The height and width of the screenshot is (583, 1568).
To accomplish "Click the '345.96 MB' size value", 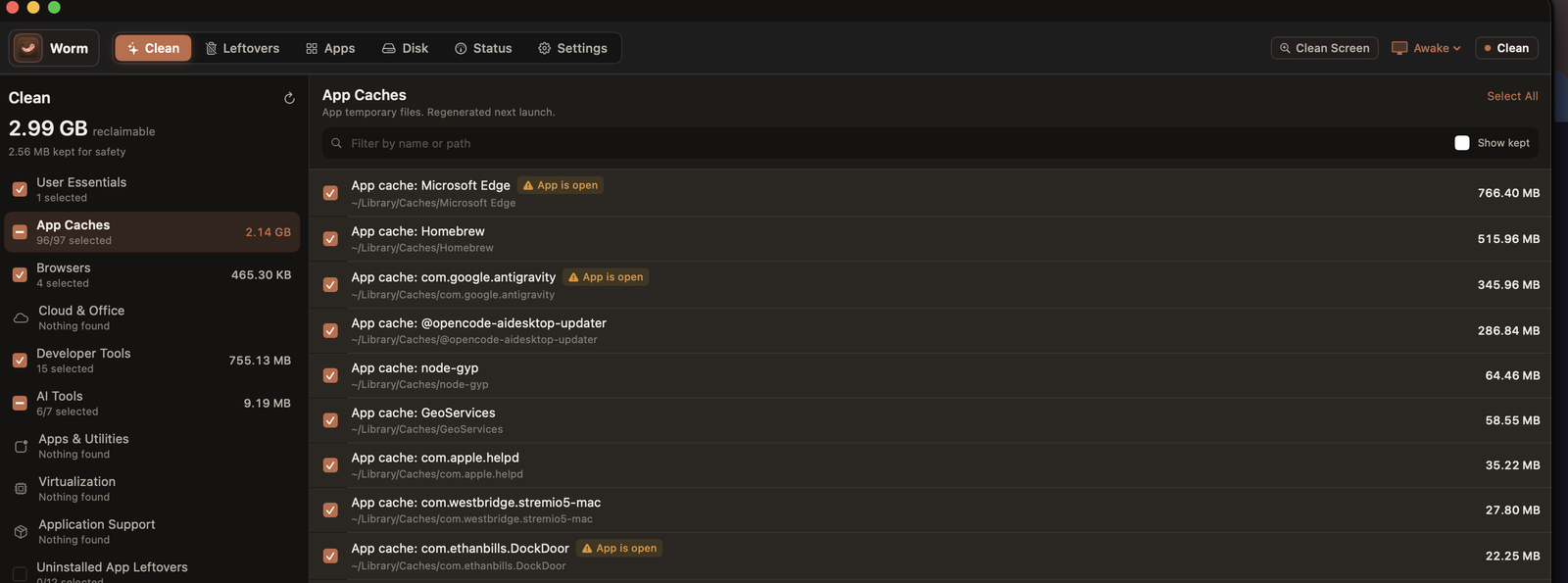I will (x=1508, y=285).
